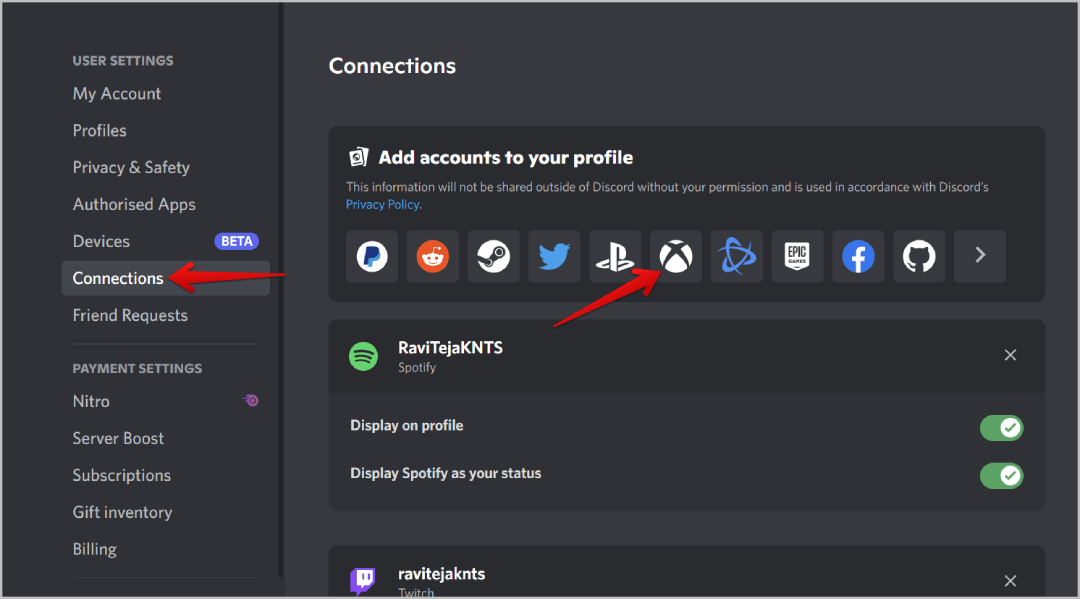Open Subscriptions settings
The width and height of the screenshot is (1080, 599).
pos(165,475)
